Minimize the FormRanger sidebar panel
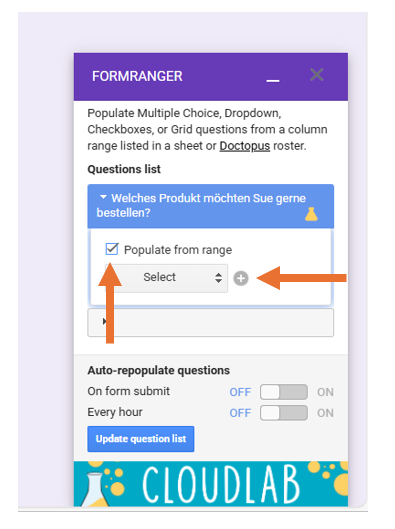 [x=273, y=80]
